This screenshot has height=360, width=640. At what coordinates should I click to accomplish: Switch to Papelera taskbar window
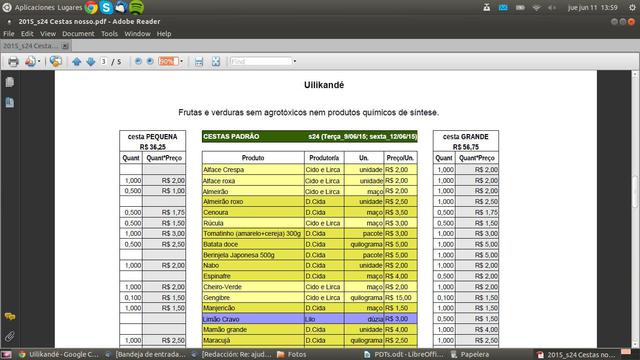click(470, 355)
